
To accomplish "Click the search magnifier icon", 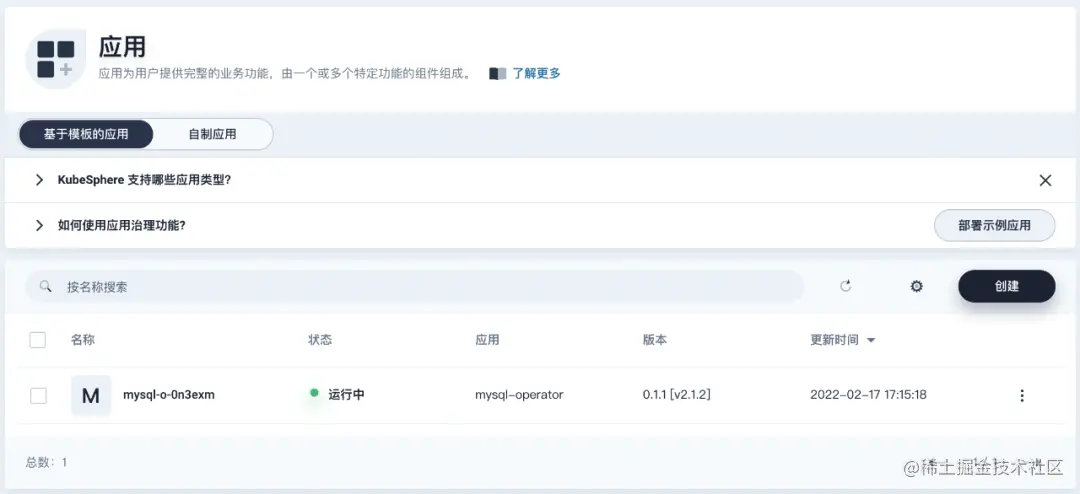I will click(45, 286).
